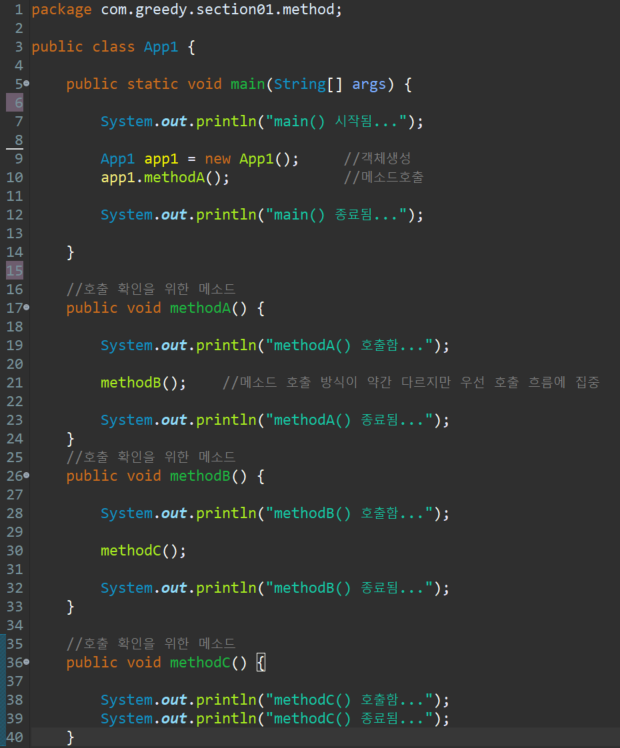Collapse the methodC fold marker
Screen dimensions: 620x748
tap(26, 662)
